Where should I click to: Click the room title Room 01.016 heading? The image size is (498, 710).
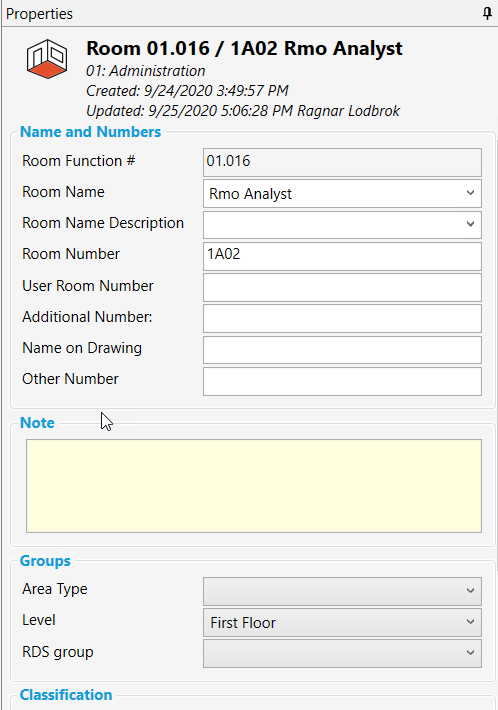pos(244,48)
